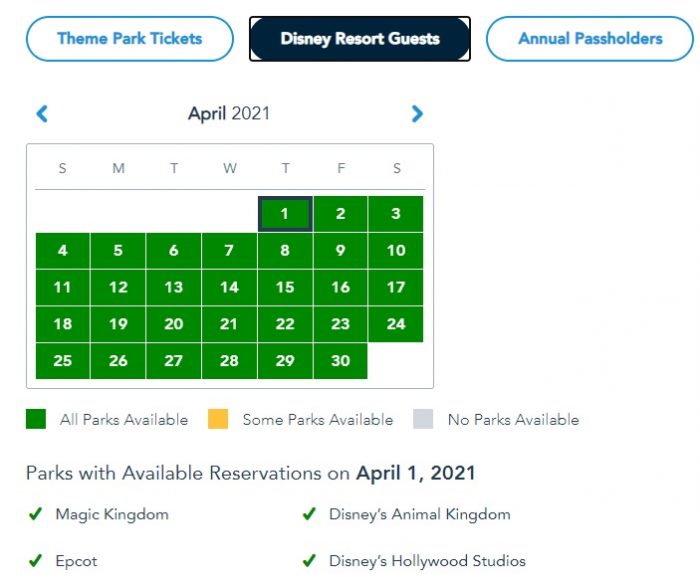The image size is (700, 588).
Task: Select the Disney Resort Guests tab
Action: (360, 39)
